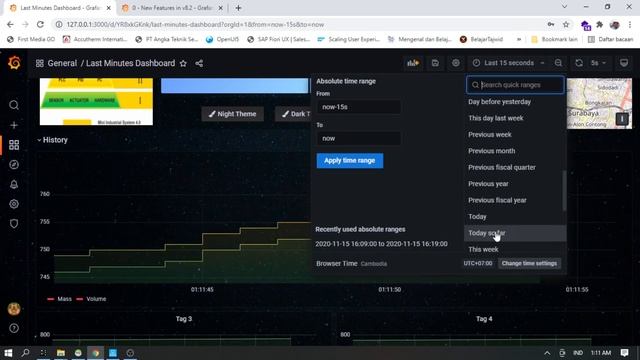Click Change time settings button
Image resolution: width=640 pixels, height=360 pixels.
click(x=529, y=263)
